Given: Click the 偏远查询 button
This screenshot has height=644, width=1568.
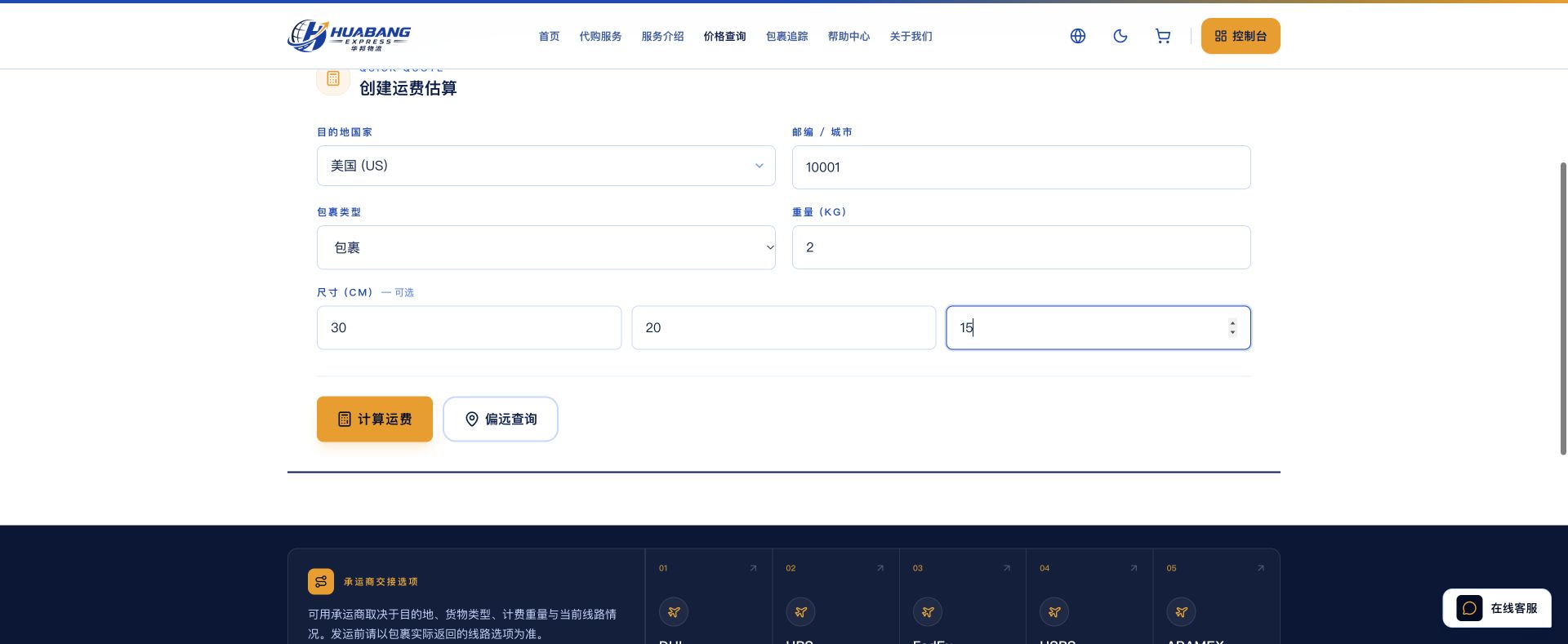Looking at the screenshot, I should click(501, 419).
